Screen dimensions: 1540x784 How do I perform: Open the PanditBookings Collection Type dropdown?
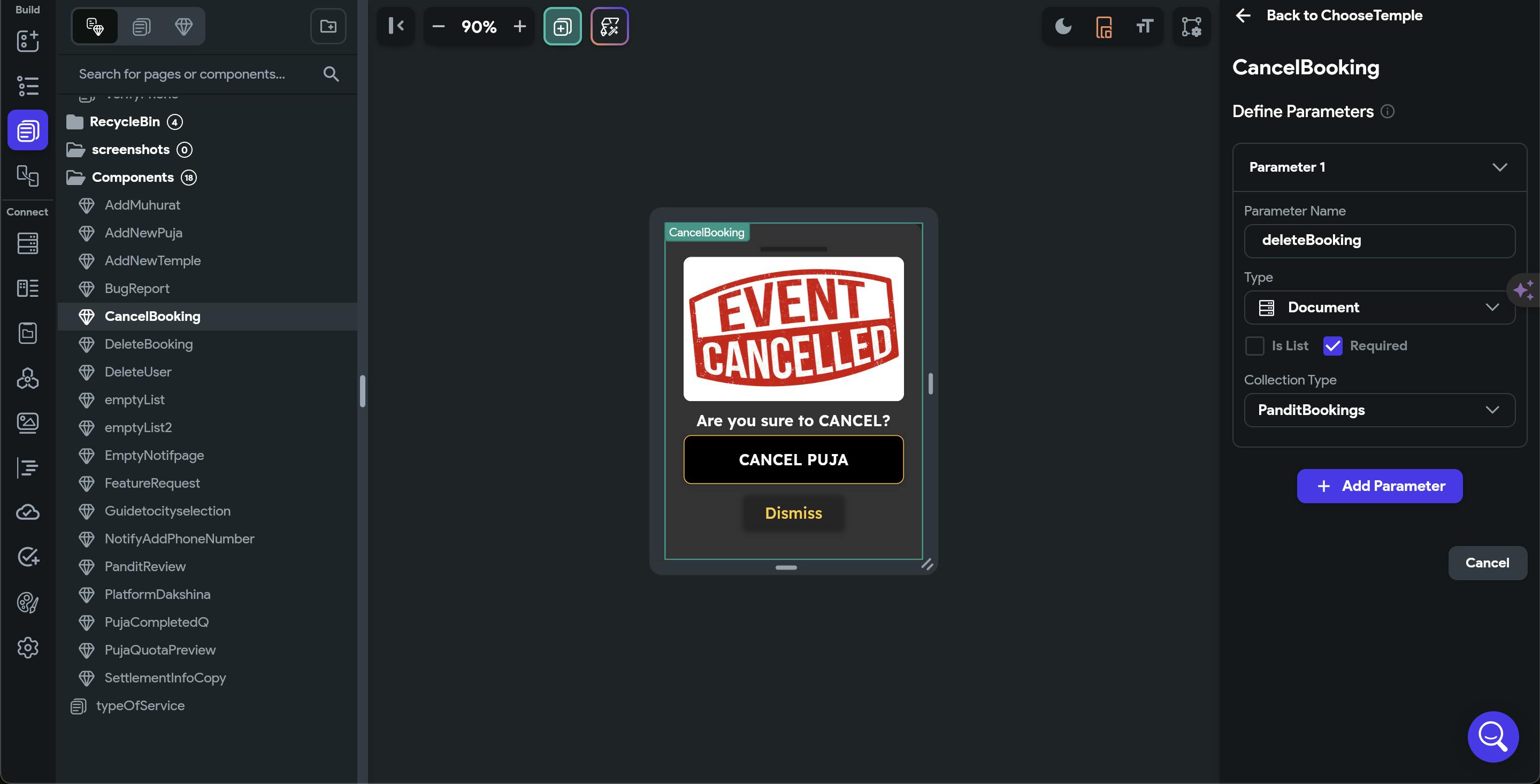click(1379, 410)
